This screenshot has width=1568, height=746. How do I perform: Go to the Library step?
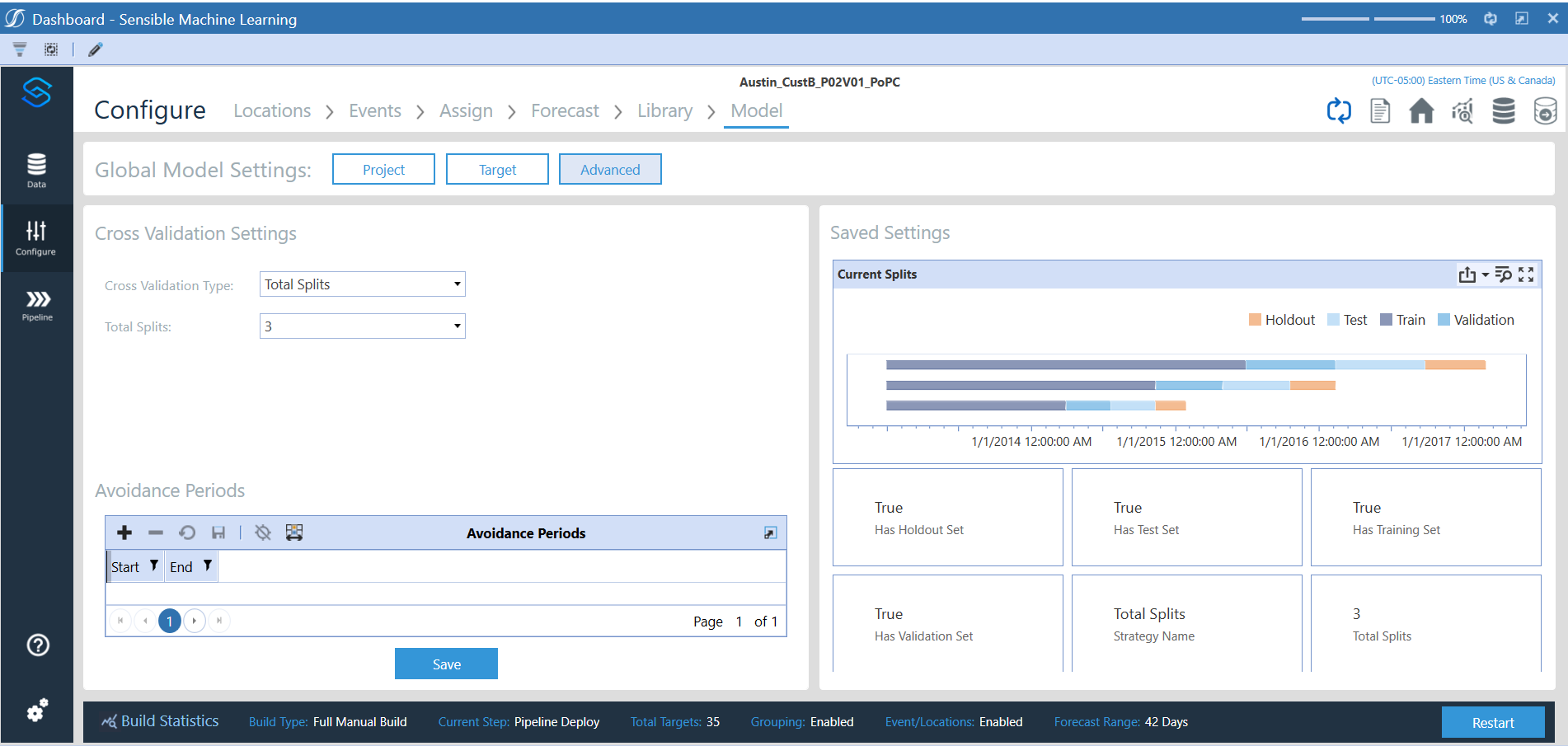[x=664, y=110]
